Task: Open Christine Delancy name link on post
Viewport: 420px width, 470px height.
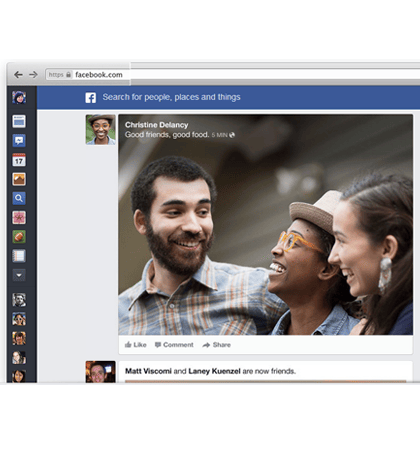Action: 156,125
